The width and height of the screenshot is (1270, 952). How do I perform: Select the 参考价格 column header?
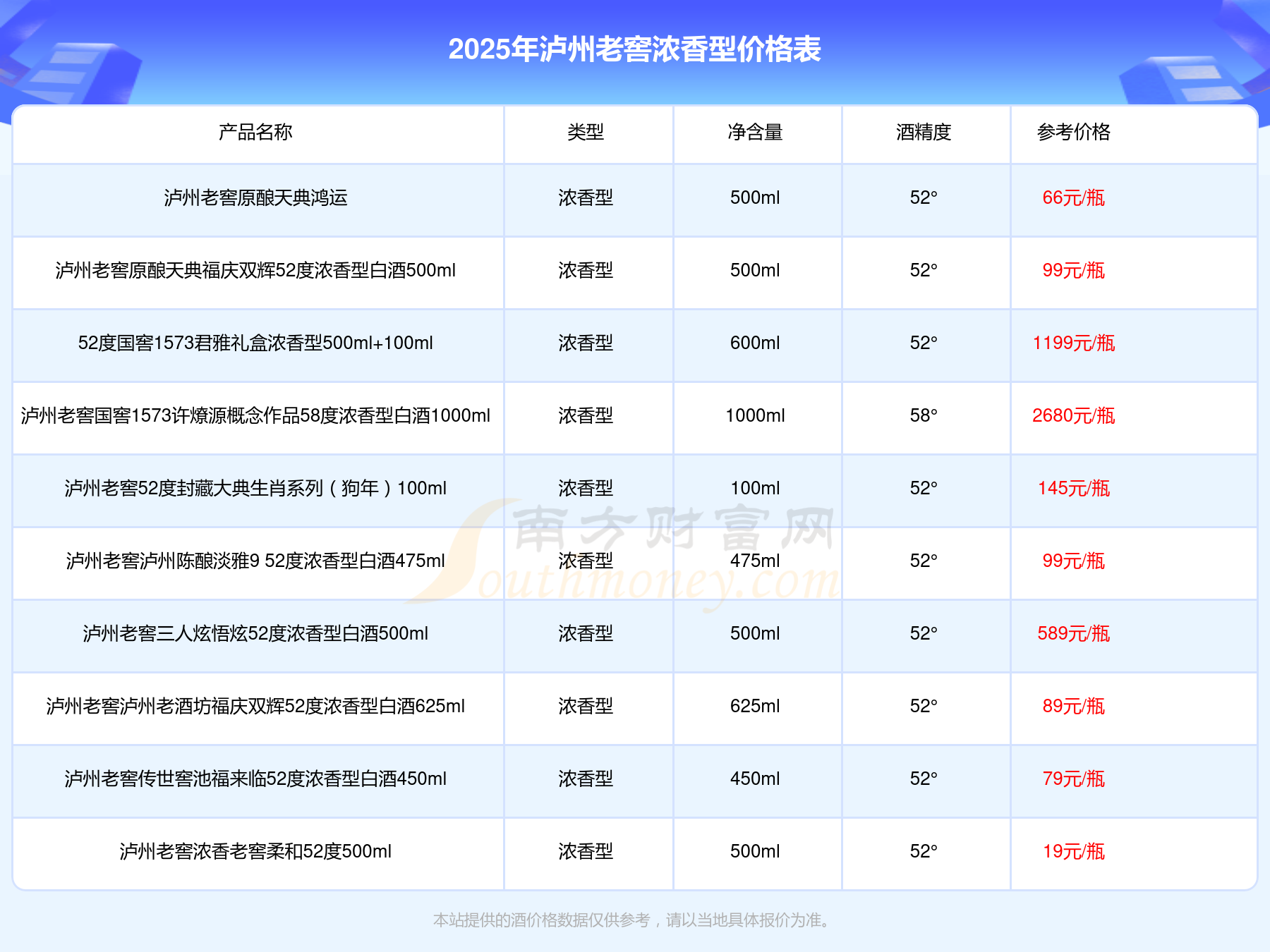(x=1074, y=132)
